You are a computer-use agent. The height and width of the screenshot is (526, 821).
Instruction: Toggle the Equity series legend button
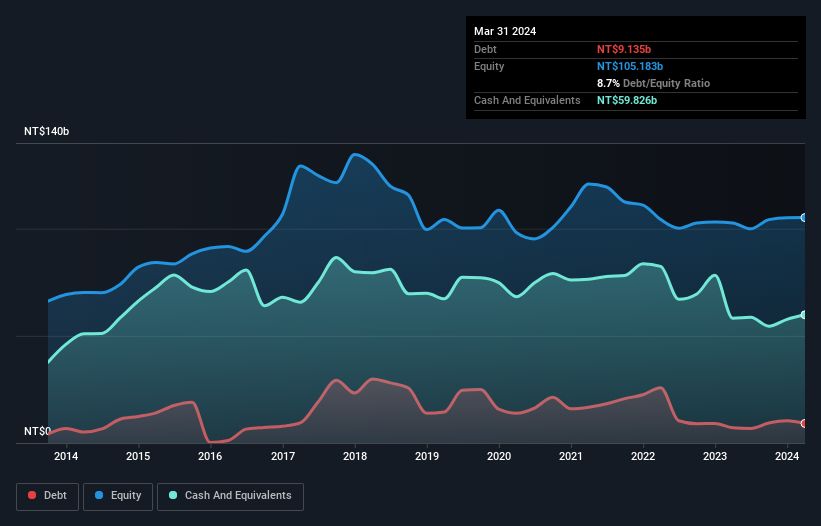(x=118, y=496)
